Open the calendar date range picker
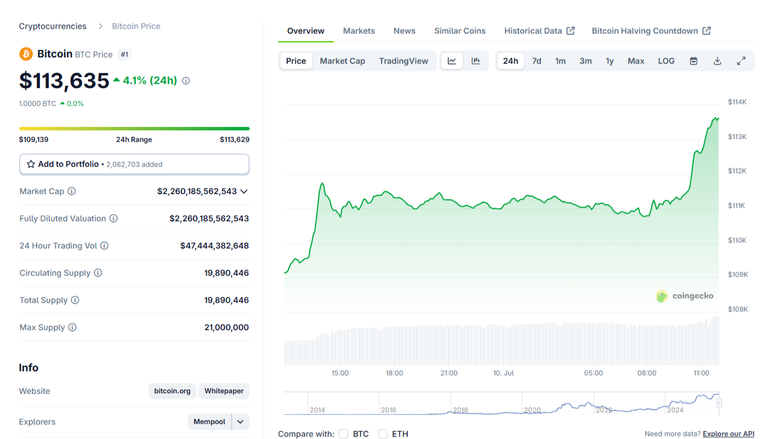The image size is (768, 439). click(694, 61)
